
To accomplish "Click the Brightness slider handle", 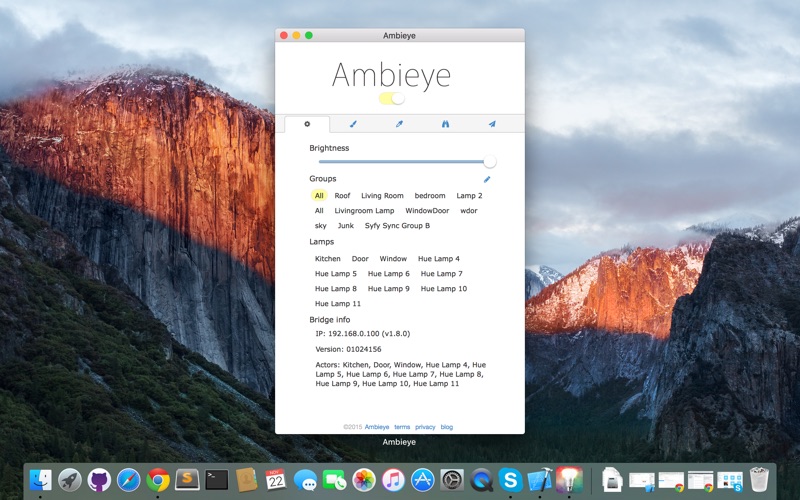I will [x=490, y=162].
